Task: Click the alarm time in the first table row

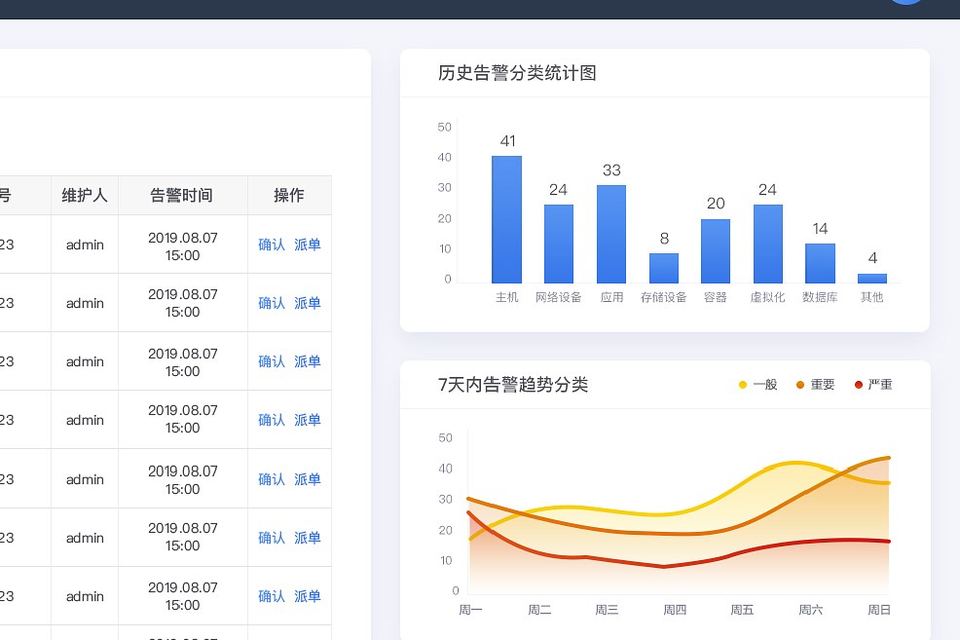Action: (x=182, y=246)
